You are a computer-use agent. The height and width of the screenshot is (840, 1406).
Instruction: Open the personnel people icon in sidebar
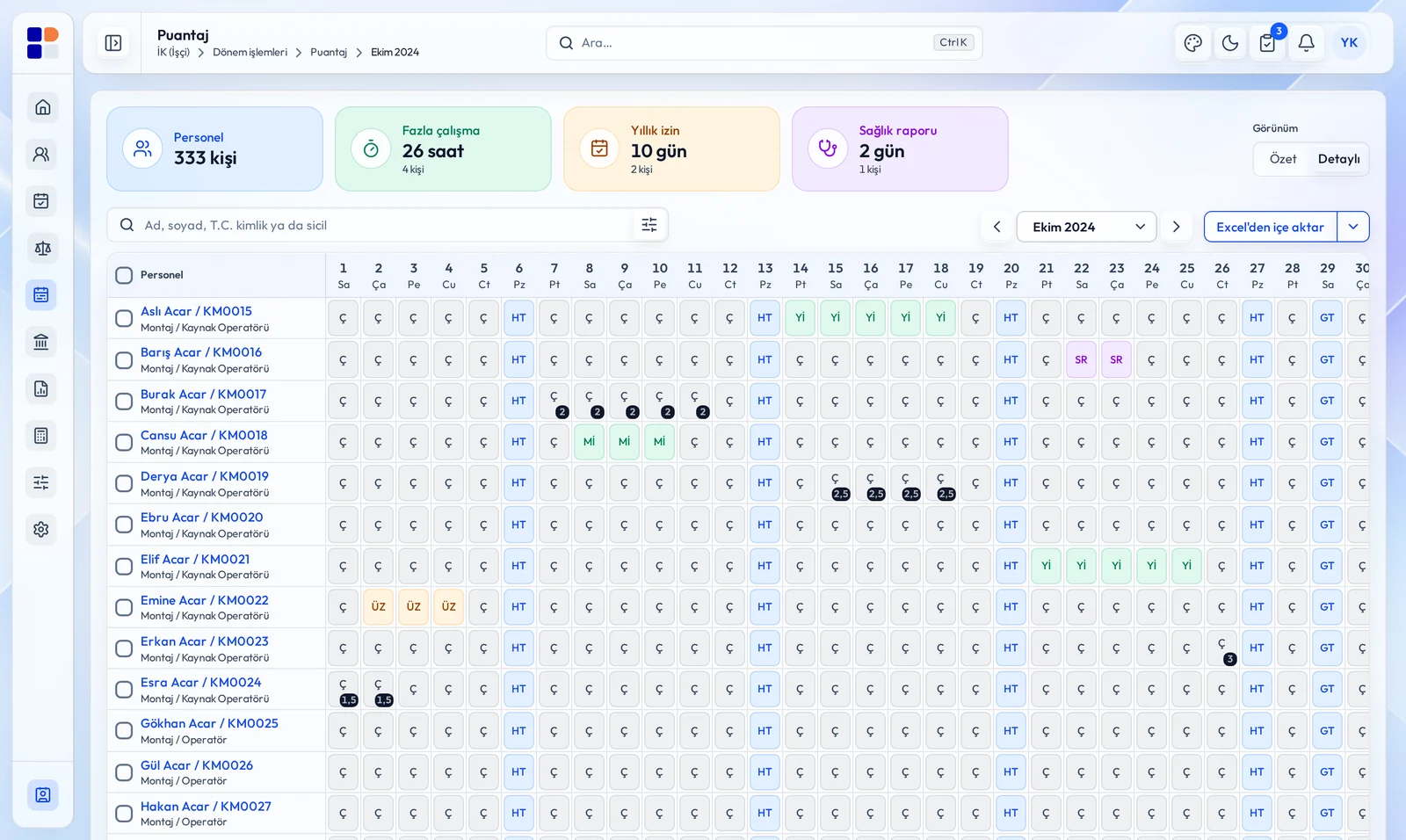coord(41,155)
